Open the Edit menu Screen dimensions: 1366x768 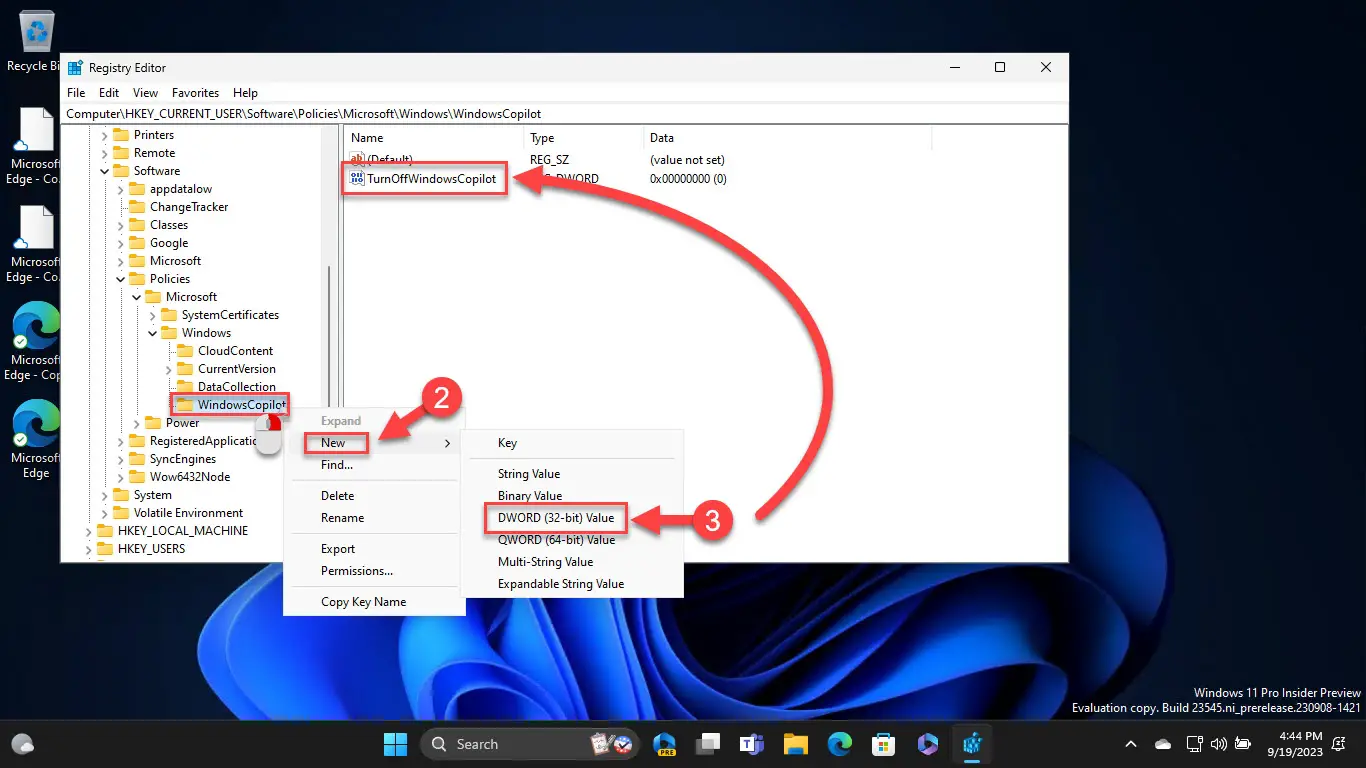coord(109,92)
